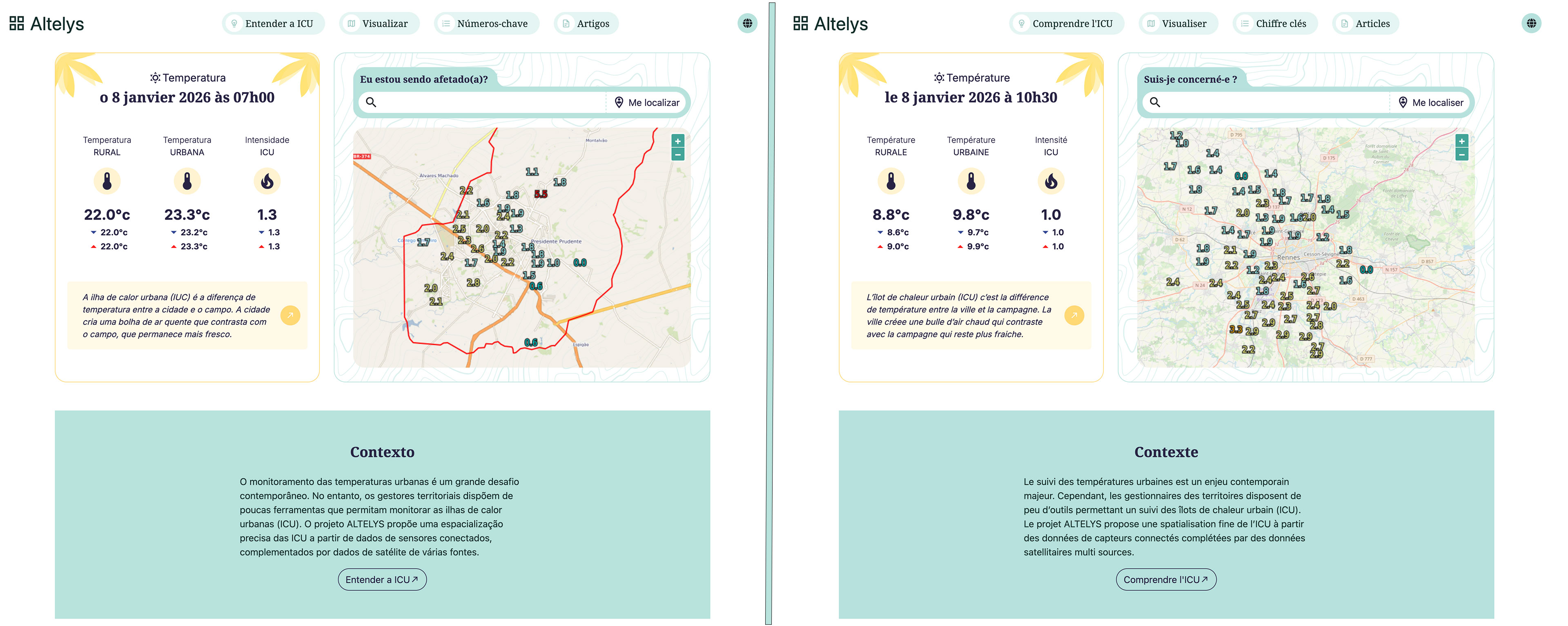
Task: Click the globe language icon on the Portuguese page
Action: tap(748, 23)
